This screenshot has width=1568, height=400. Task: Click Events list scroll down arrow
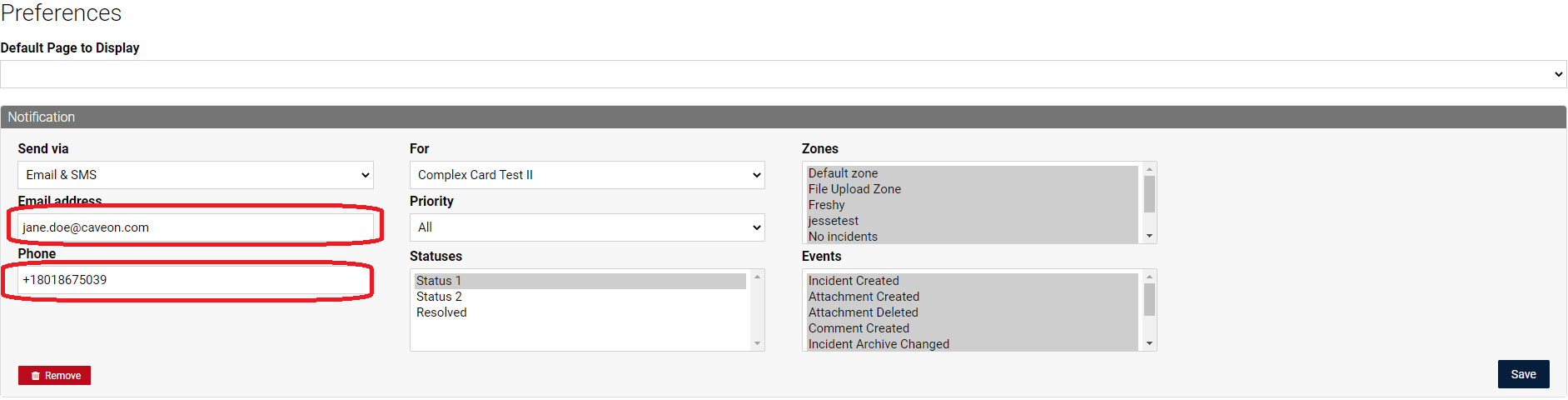[x=1149, y=343]
